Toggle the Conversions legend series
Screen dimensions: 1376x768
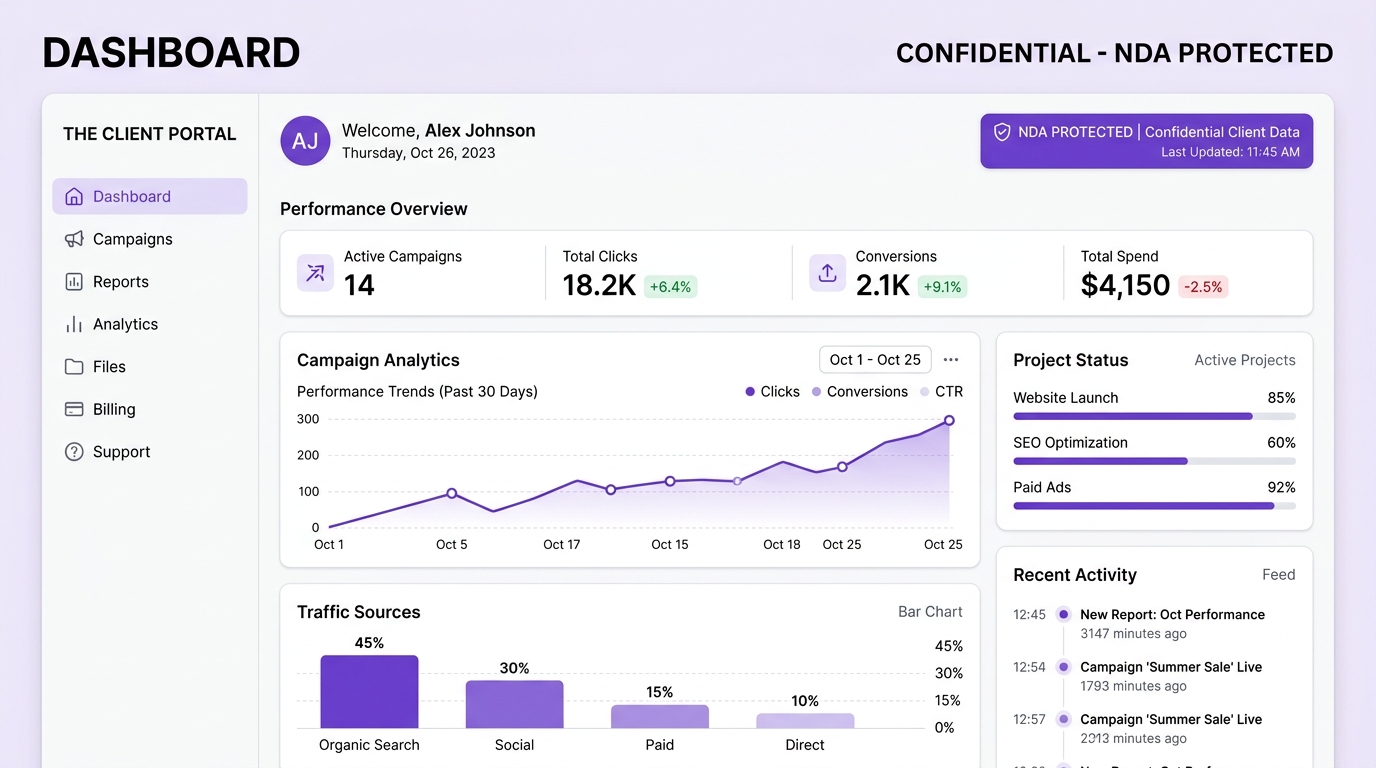point(859,392)
